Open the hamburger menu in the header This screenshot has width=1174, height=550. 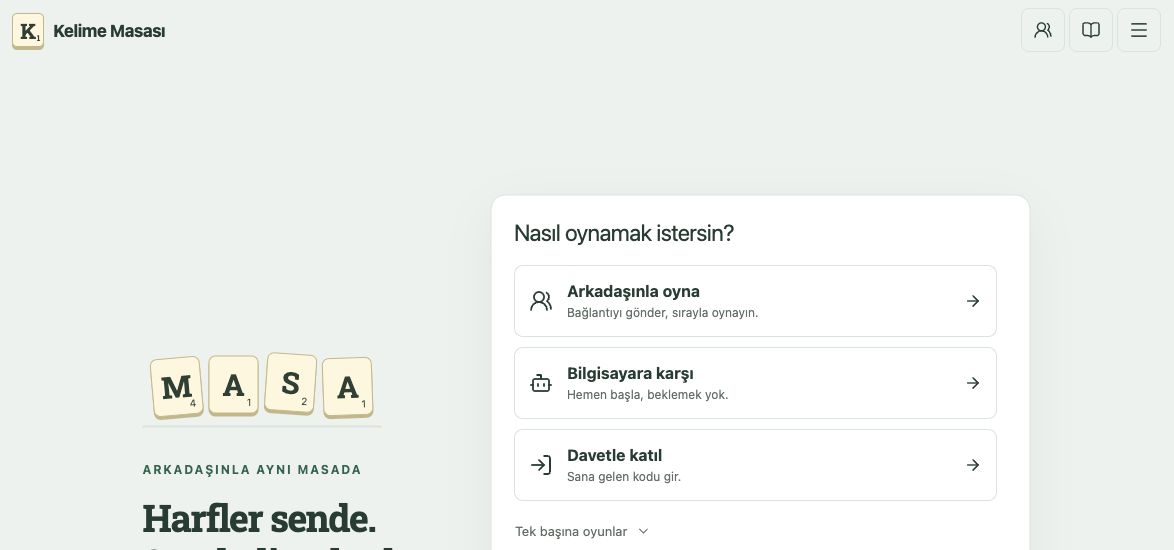pos(1138,30)
